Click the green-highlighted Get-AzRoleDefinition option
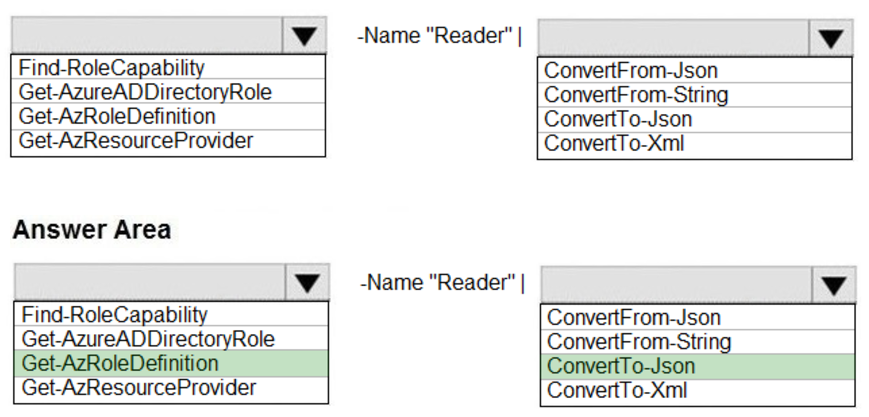Viewport: 869px width, 417px height. 120,363
